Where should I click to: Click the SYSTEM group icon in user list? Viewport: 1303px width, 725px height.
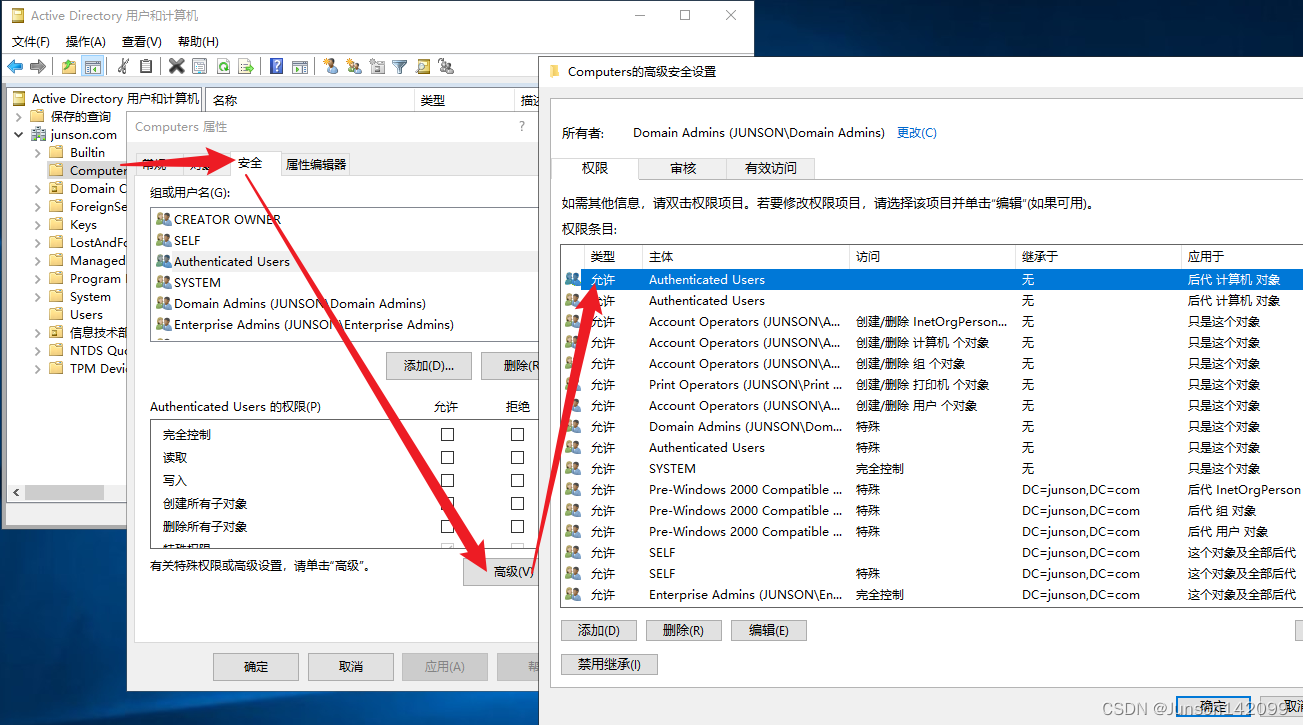(164, 282)
